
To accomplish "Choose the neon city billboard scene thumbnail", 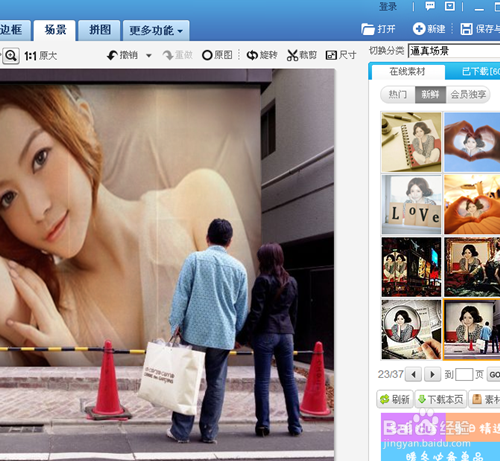I will (411, 267).
